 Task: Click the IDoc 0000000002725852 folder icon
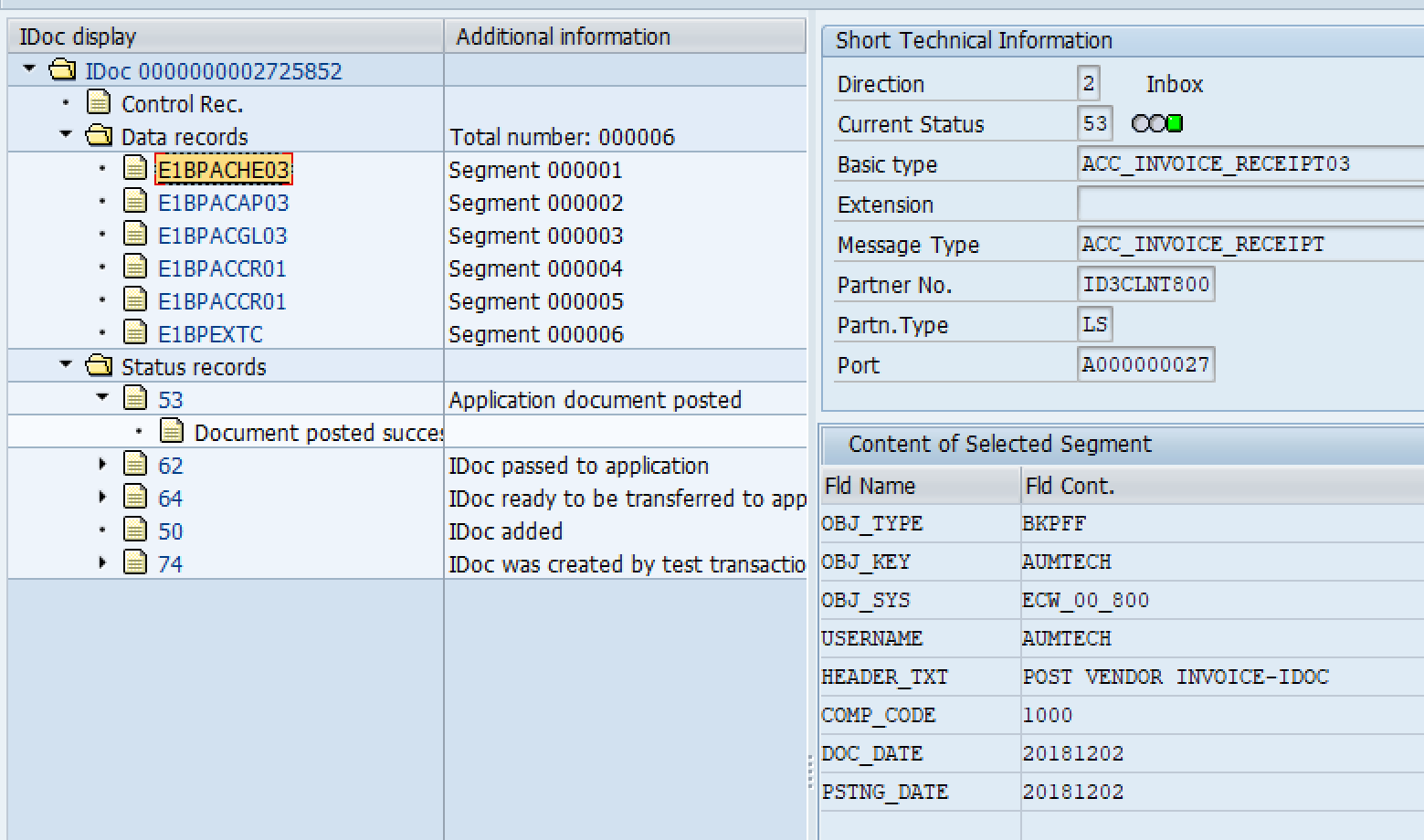pos(62,70)
